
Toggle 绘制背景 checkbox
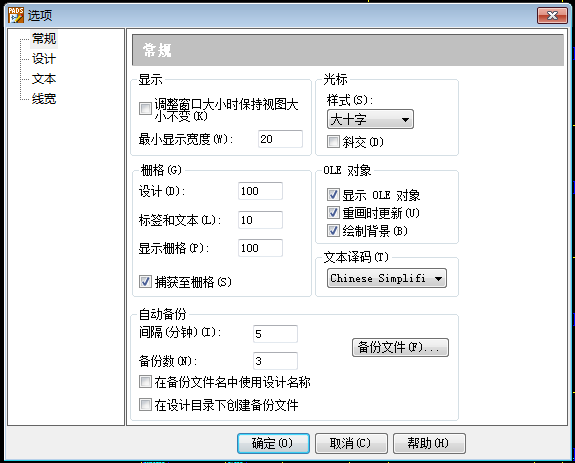[333, 231]
